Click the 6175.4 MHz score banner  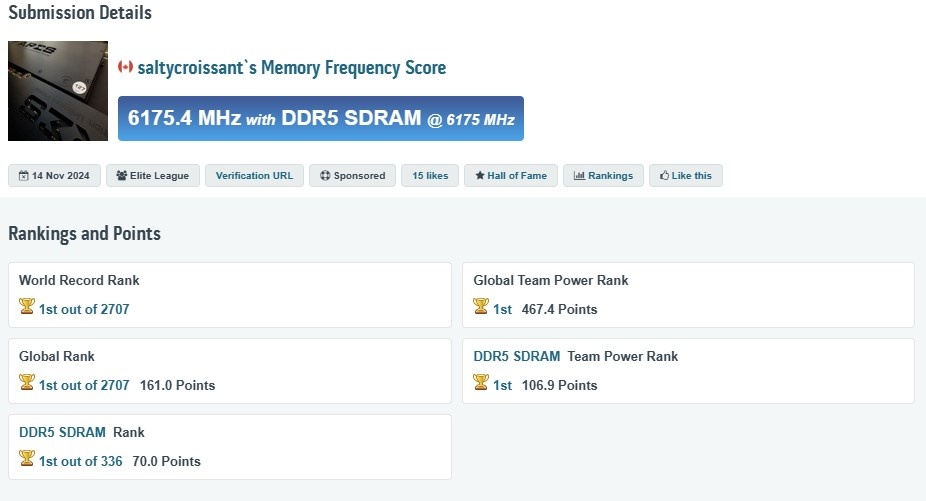coord(321,118)
